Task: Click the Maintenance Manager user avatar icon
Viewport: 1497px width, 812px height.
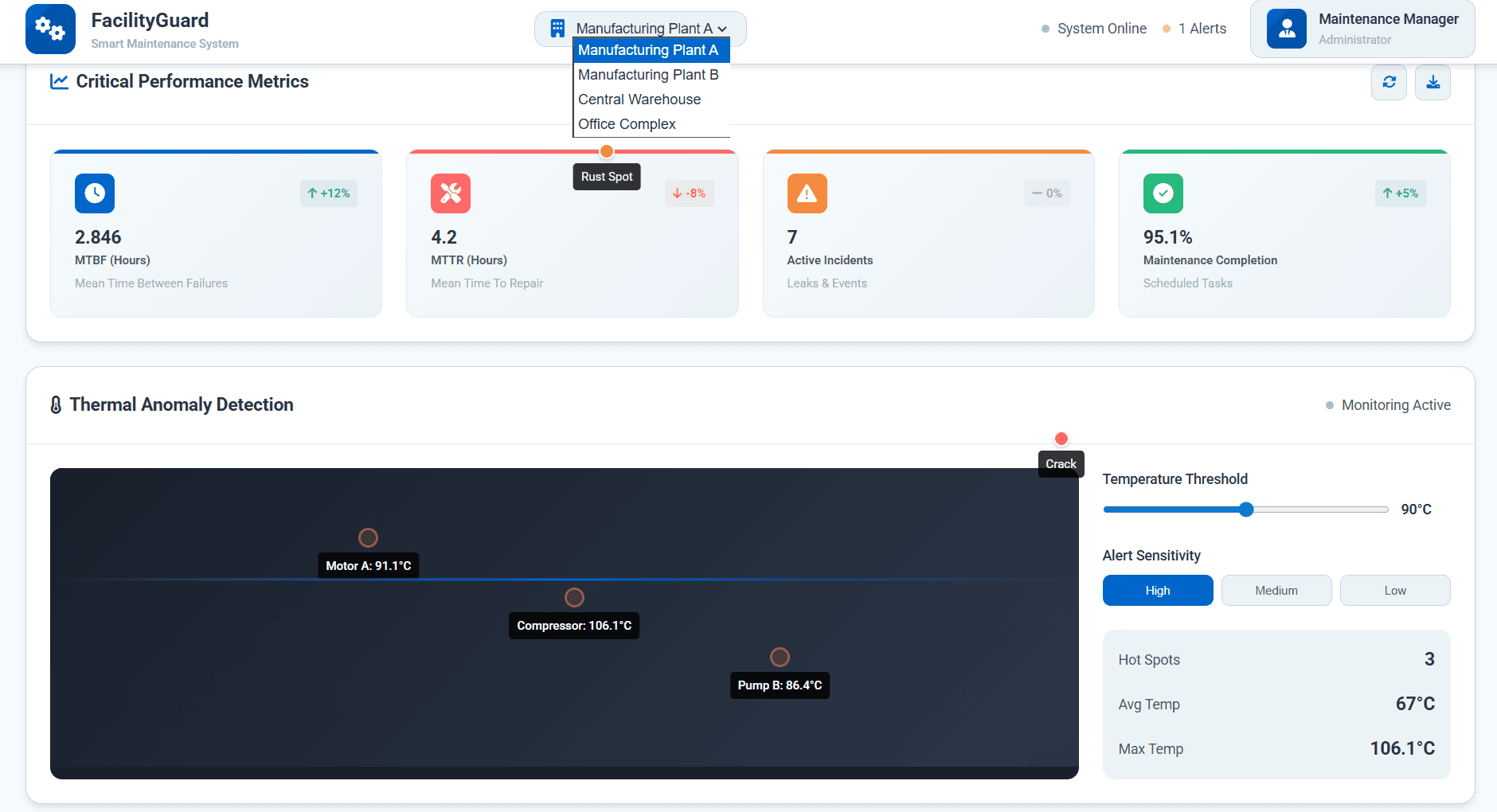Action: (1286, 29)
